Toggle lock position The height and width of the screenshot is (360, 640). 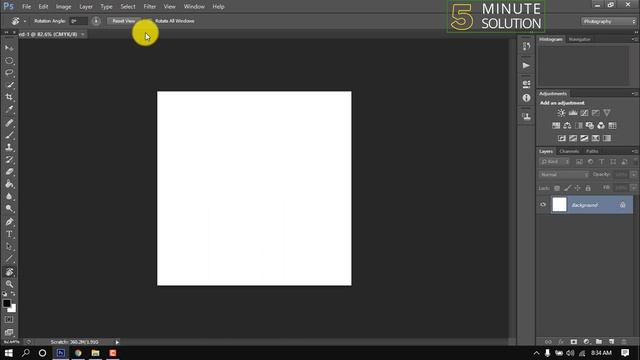[x=578, y=188]
